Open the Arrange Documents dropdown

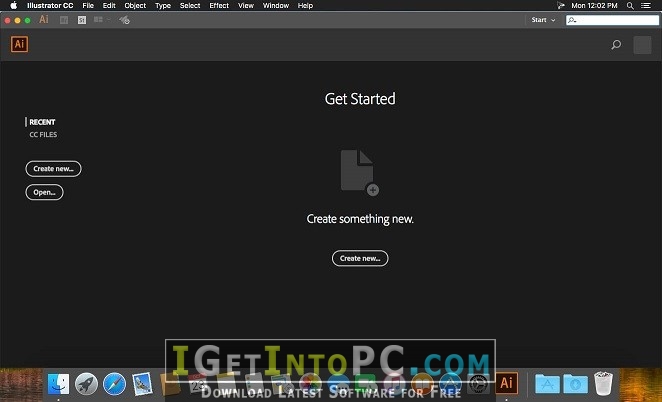(x=102, y=19)
